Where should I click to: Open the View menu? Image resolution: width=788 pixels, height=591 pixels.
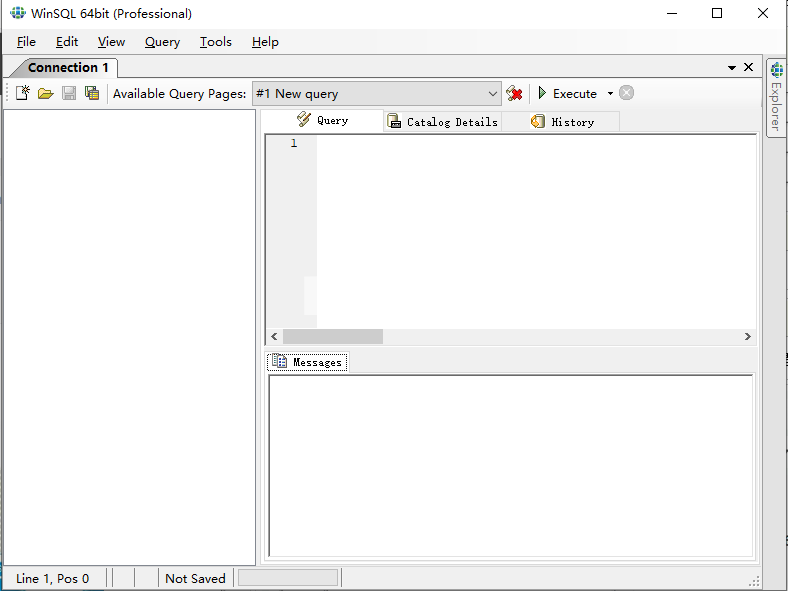pos(111,42)
